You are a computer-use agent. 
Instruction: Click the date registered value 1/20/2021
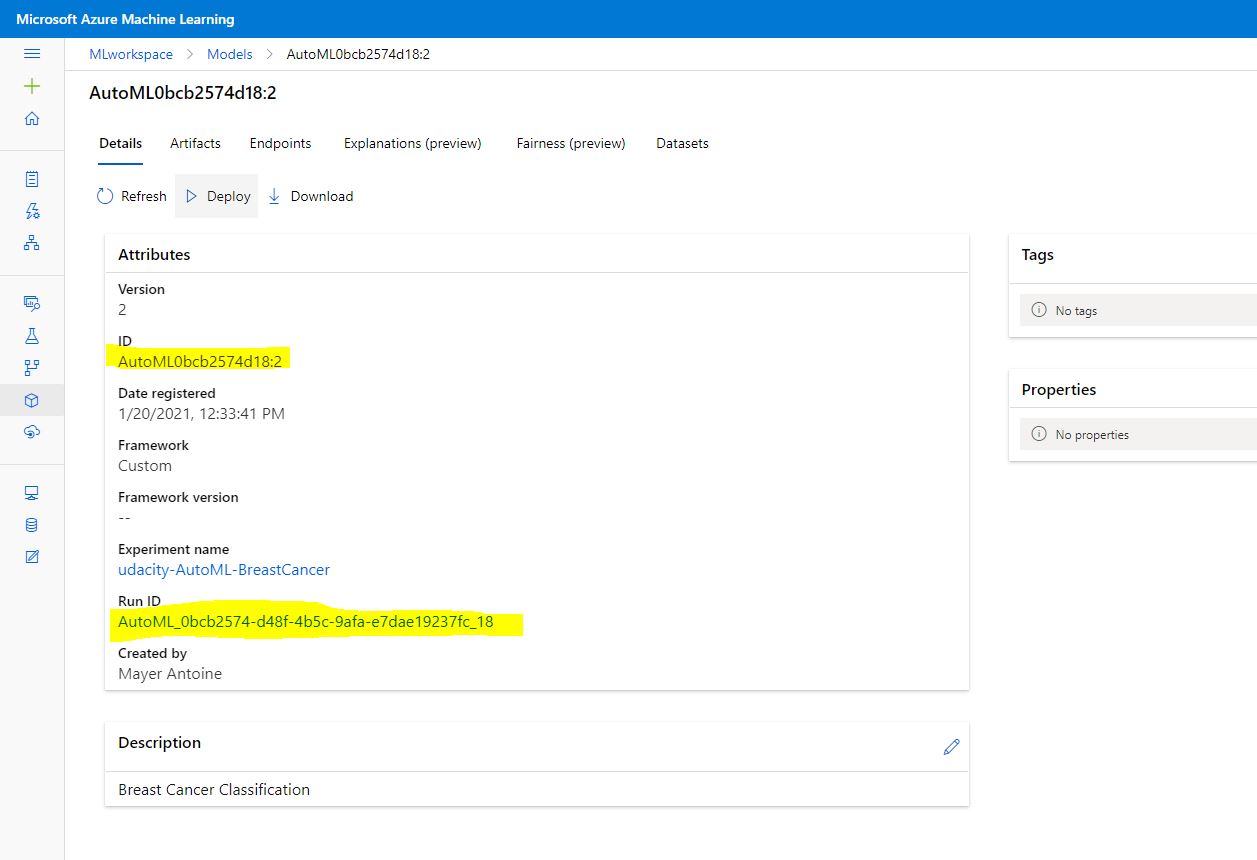[x=201, y=414]
